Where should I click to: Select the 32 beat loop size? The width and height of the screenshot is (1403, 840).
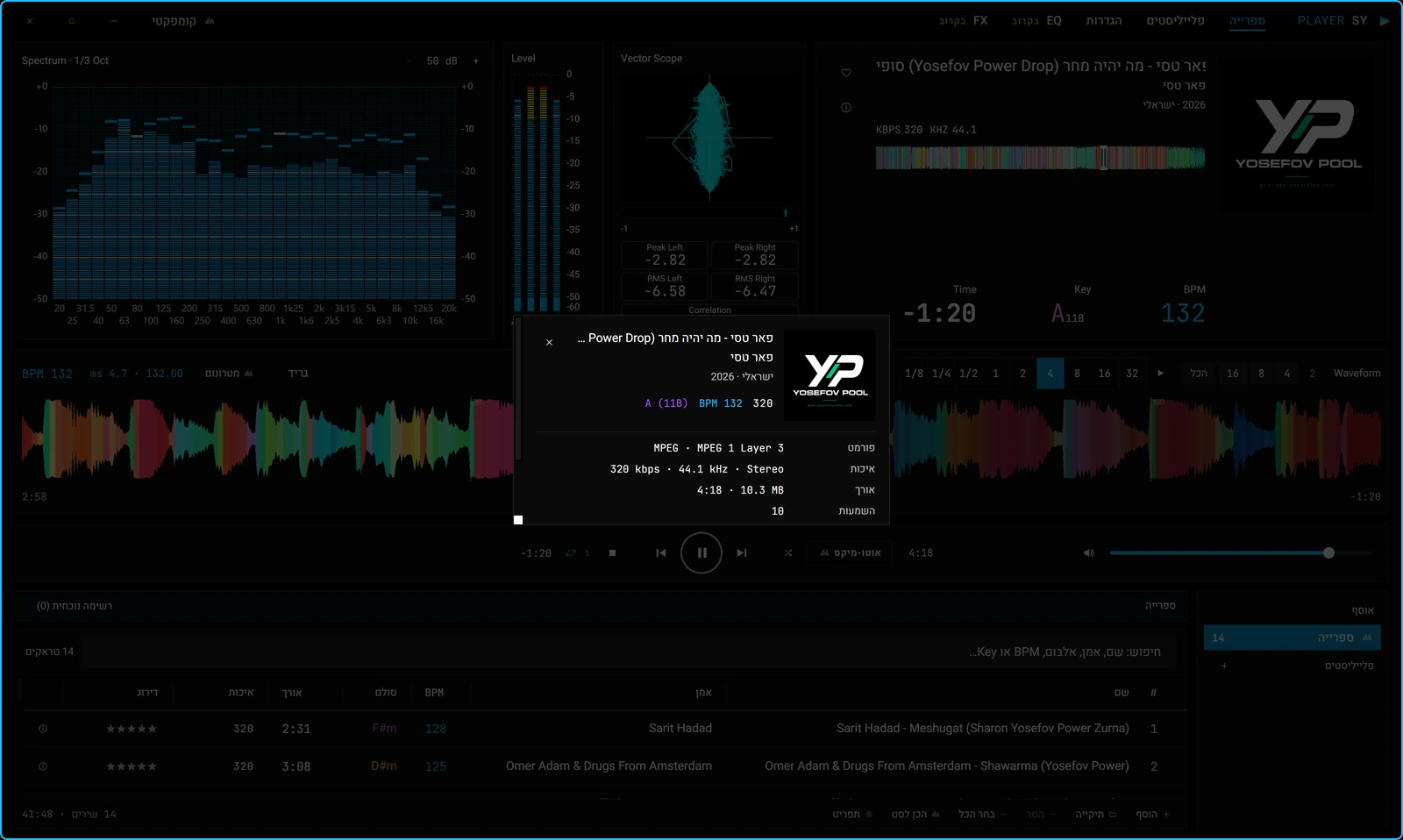click(1132, 374)
